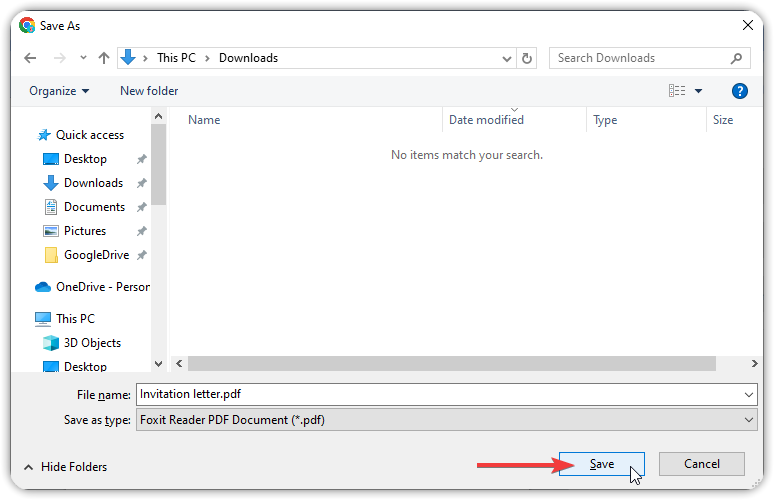Select OneDrive - Personal
This screenshot has width=774, height=500.
(103, 287)
